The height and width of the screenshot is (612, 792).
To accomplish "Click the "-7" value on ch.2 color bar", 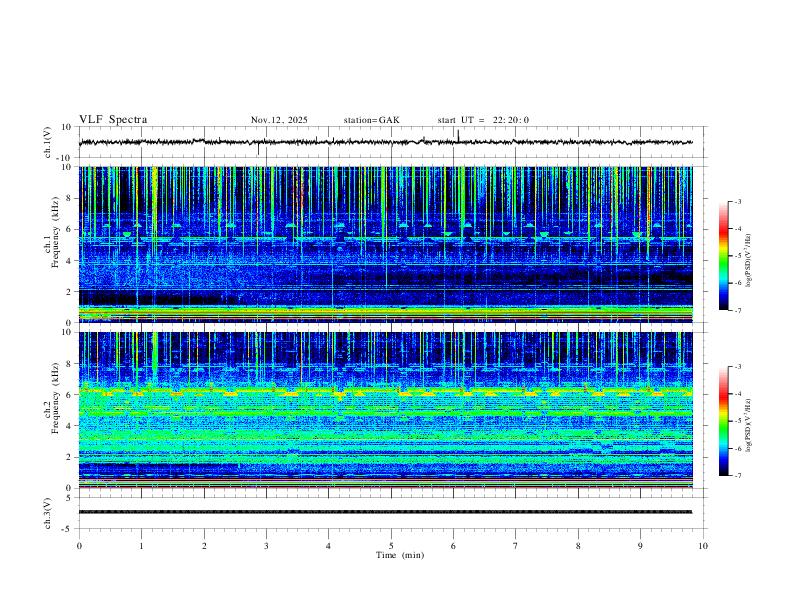I will 737,476.
